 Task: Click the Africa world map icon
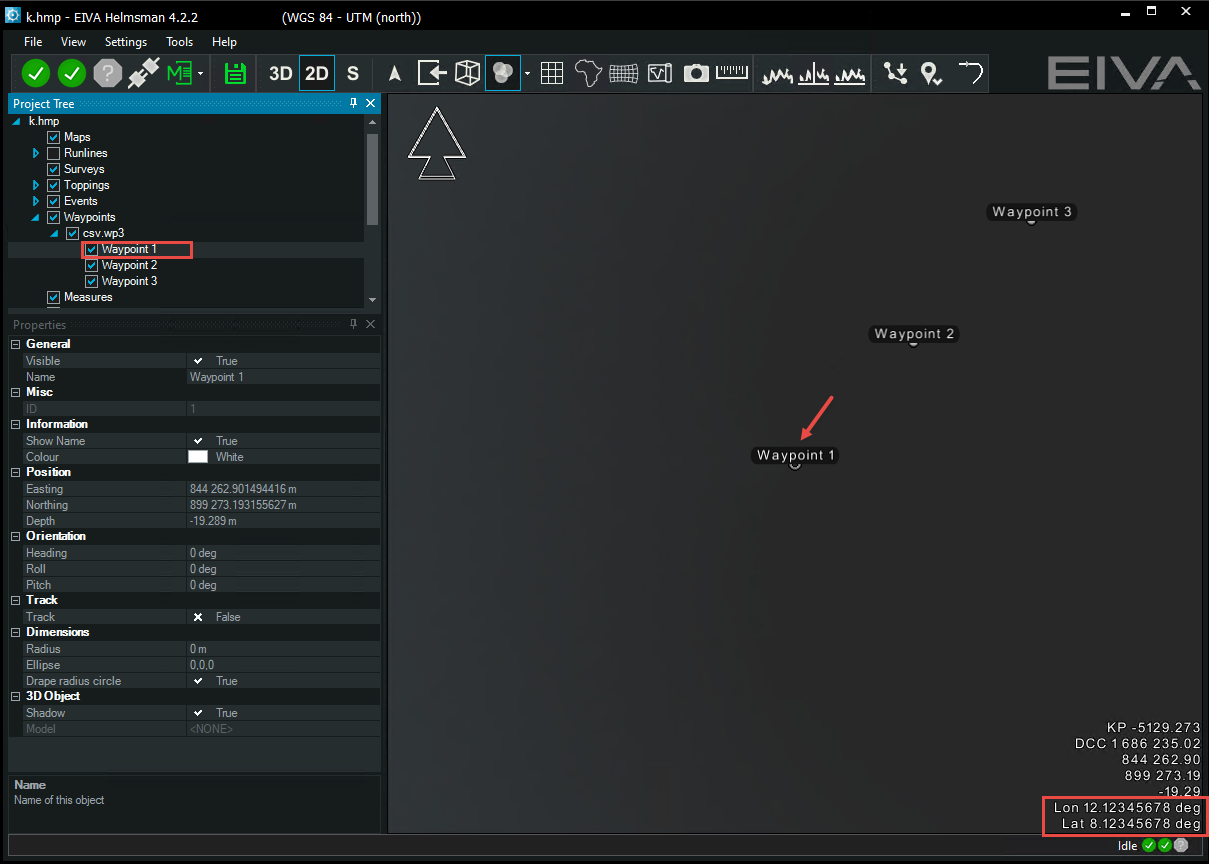click(588, 73)
